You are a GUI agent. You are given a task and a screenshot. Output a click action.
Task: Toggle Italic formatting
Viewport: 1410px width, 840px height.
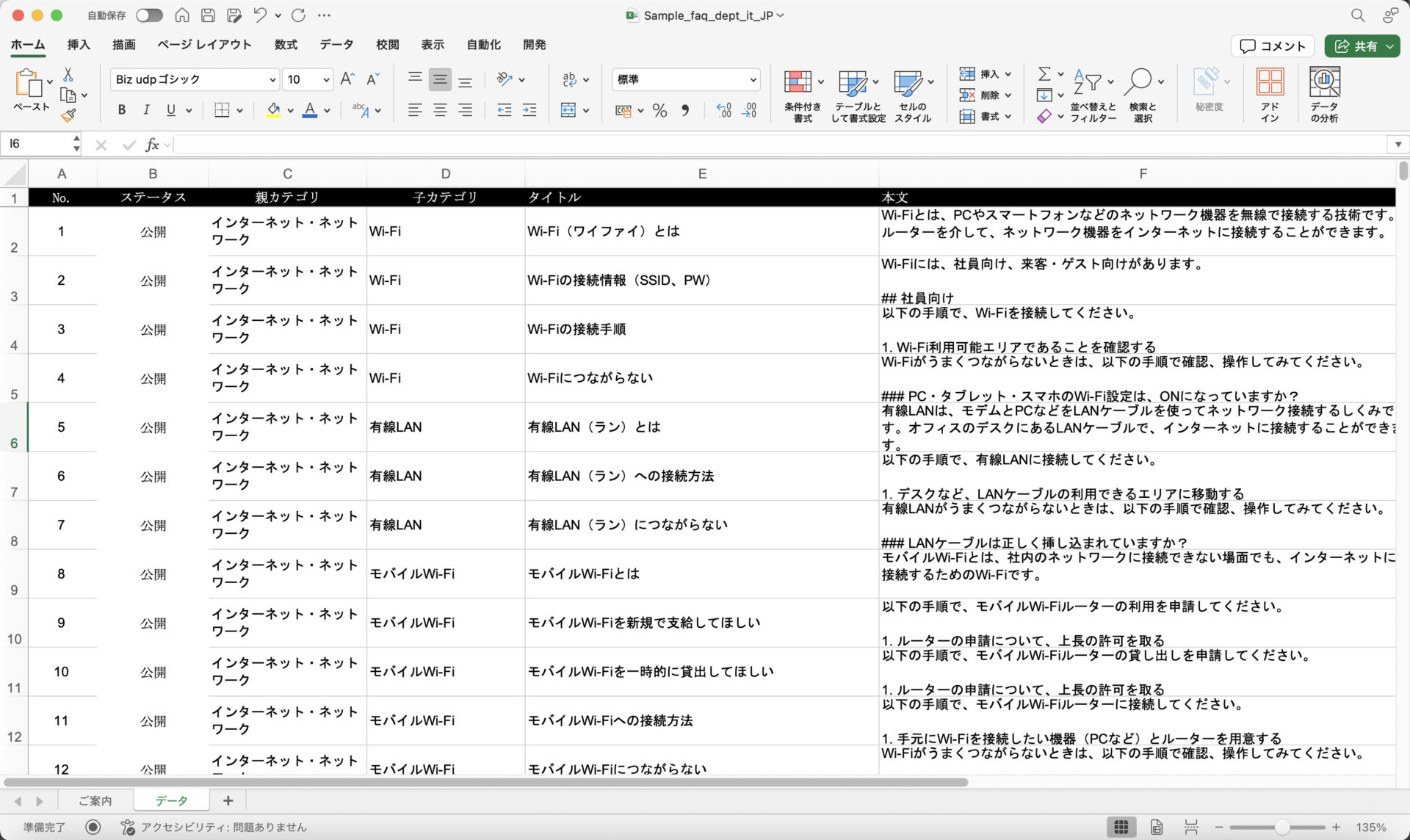pyautogui.click(x=146, y=110)
